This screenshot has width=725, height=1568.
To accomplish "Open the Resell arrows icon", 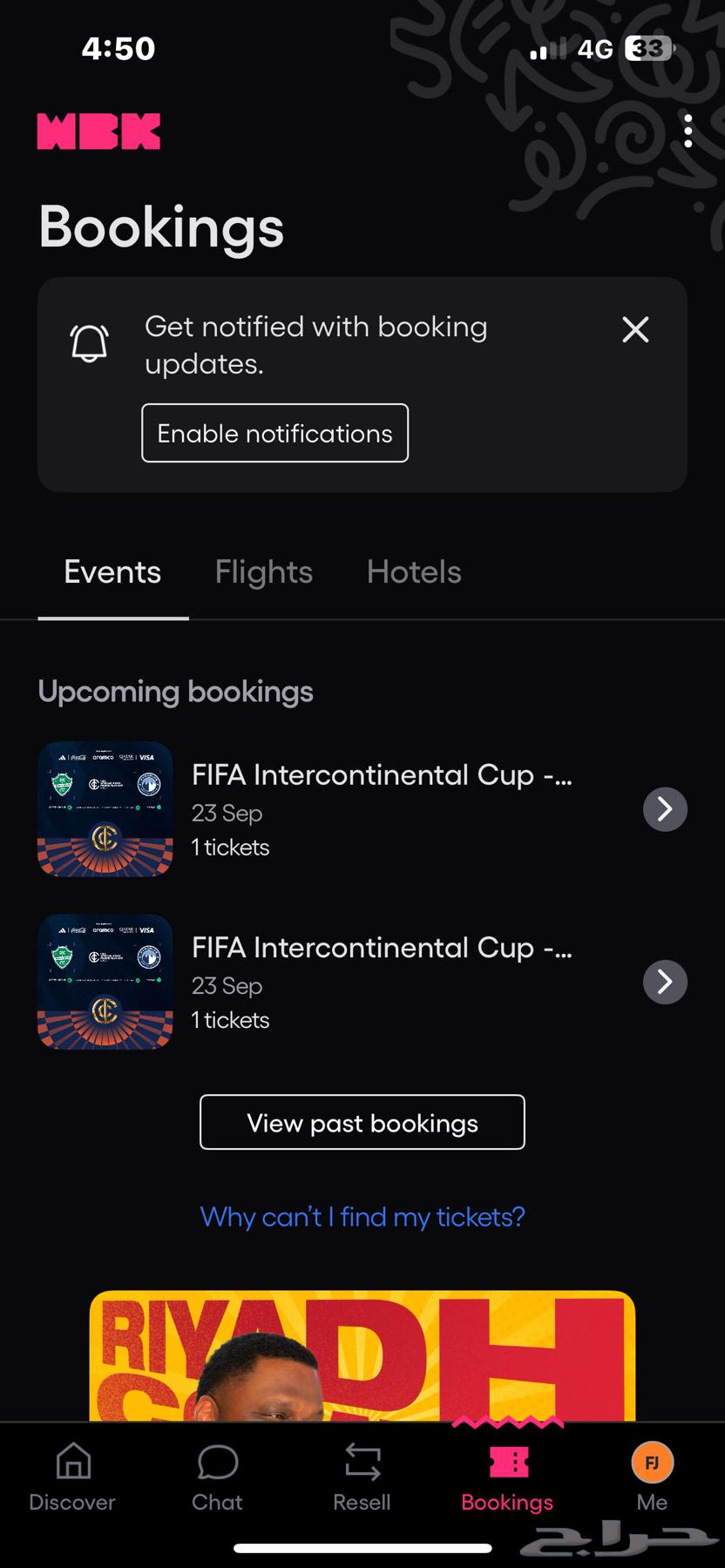I will click(x=362, y=1462).
